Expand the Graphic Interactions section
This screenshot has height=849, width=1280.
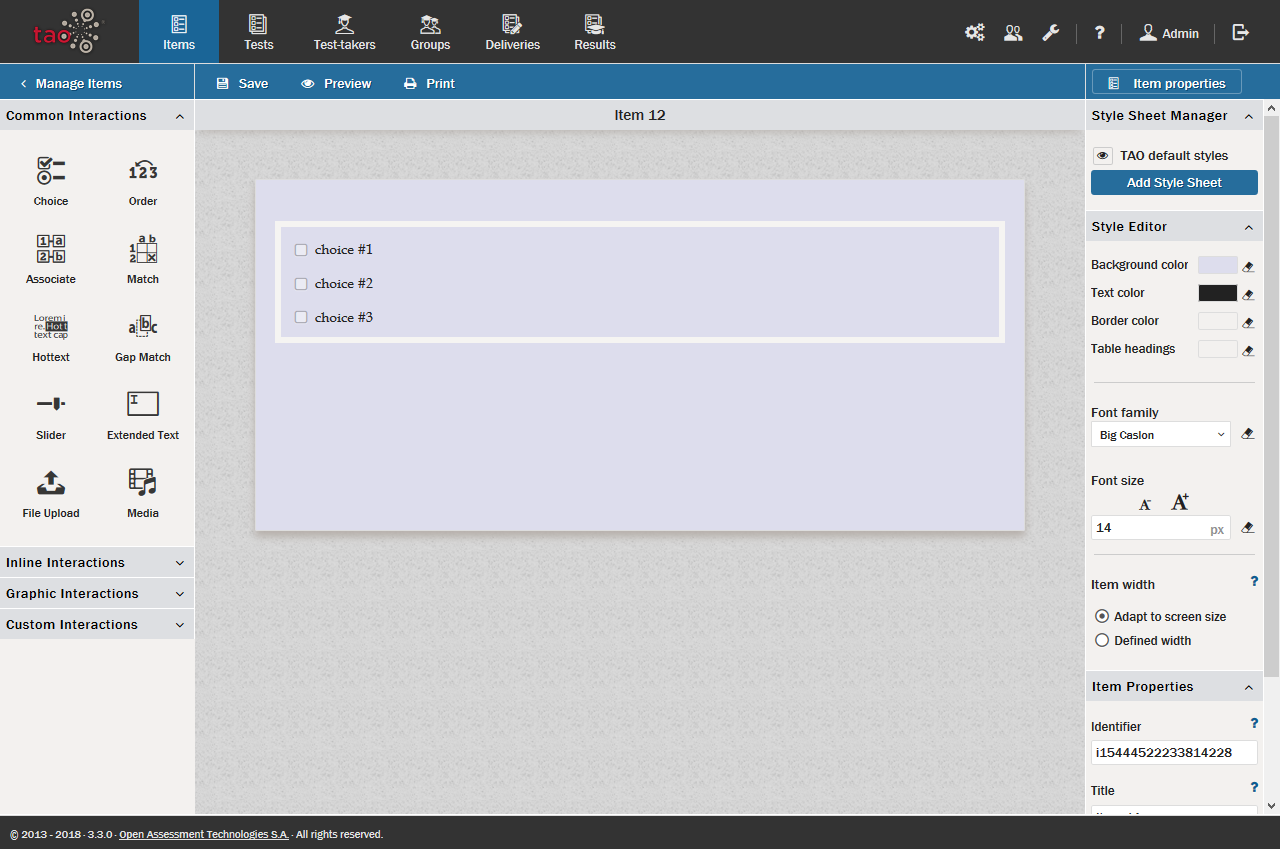pyautogui.click(x=96, y=594)
